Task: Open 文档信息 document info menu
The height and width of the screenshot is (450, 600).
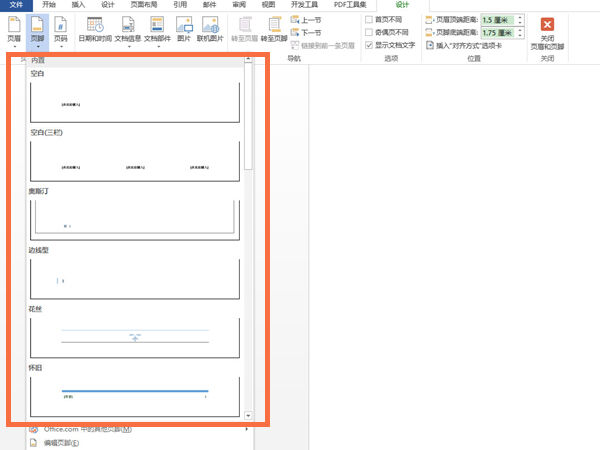Action: pyautogui.click(x=128, y=31)
